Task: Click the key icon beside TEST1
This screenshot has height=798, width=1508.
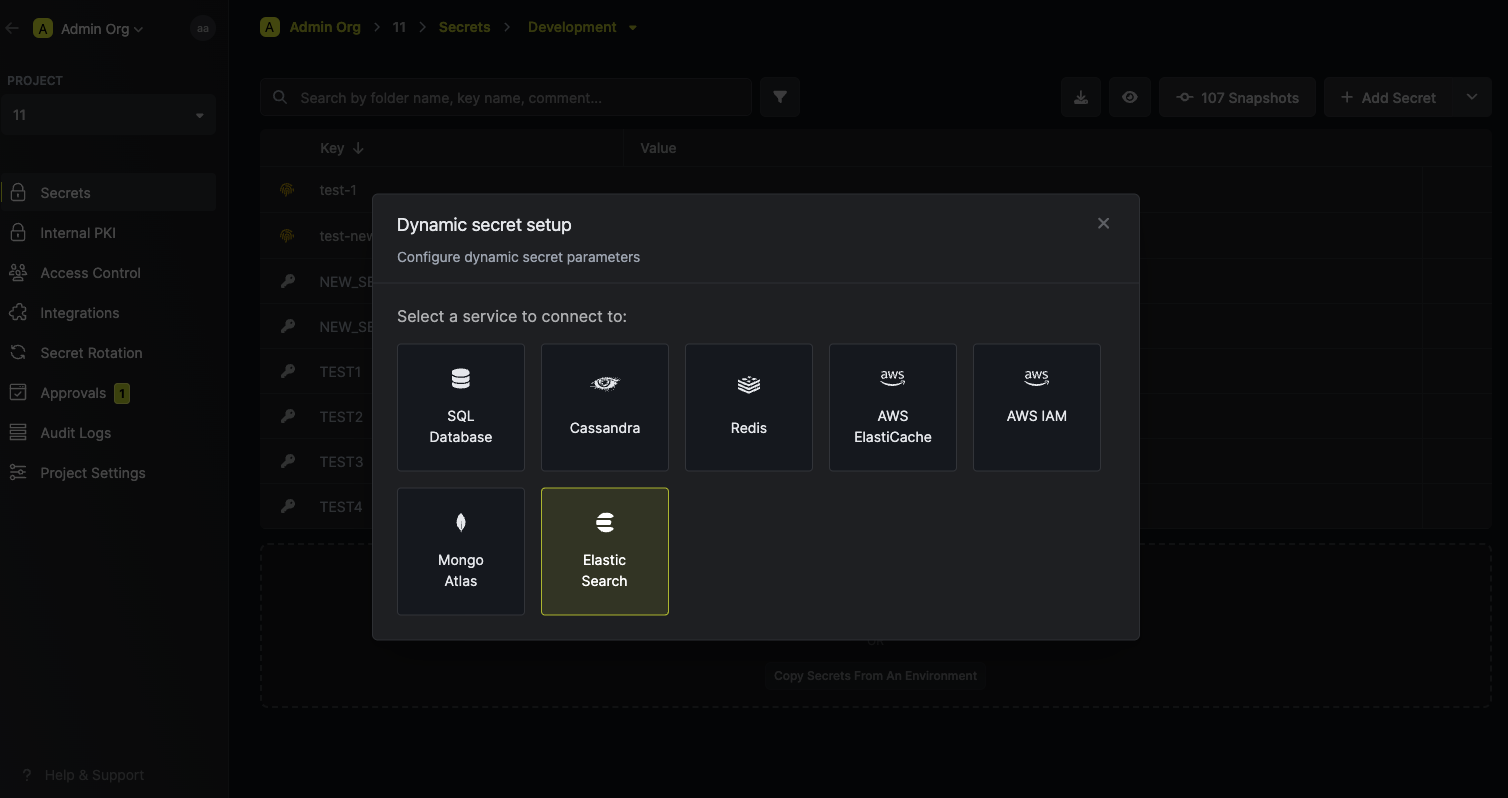Action: 288,371
